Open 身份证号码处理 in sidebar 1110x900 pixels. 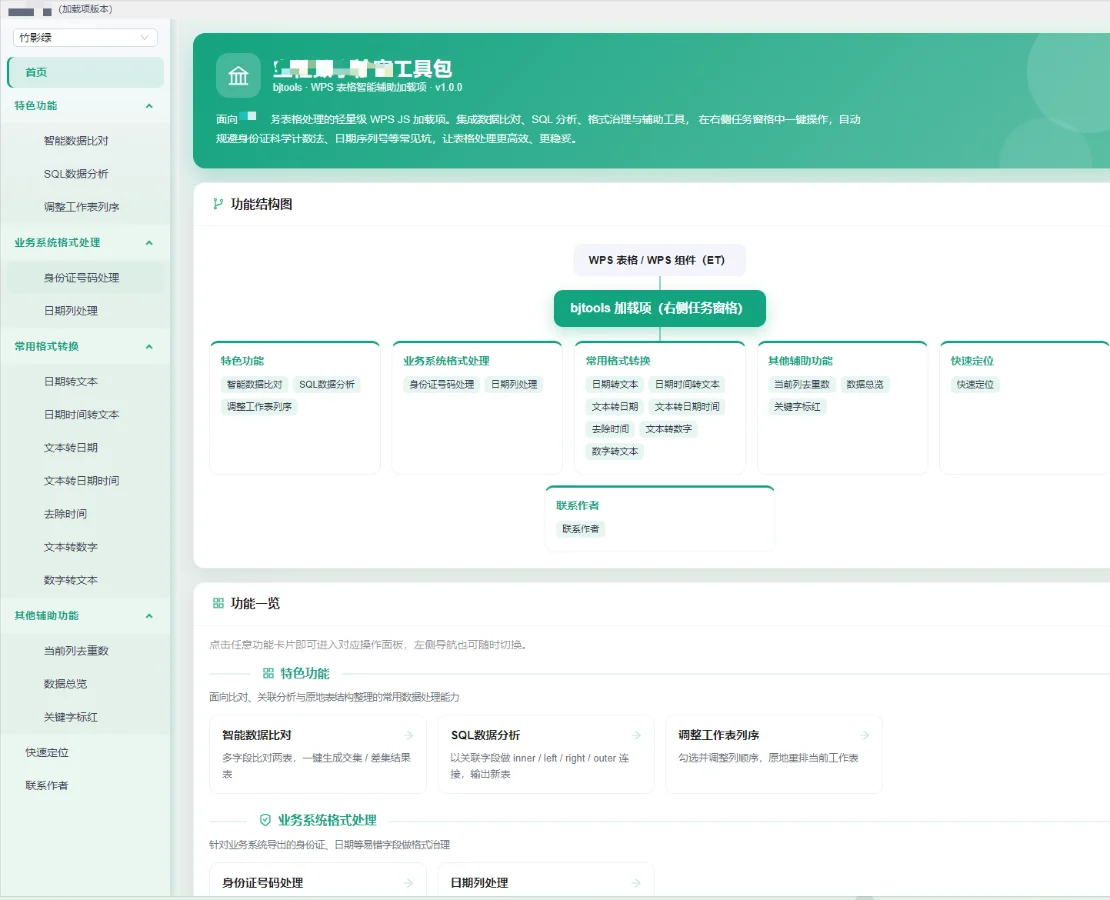[x=86, y=278]
